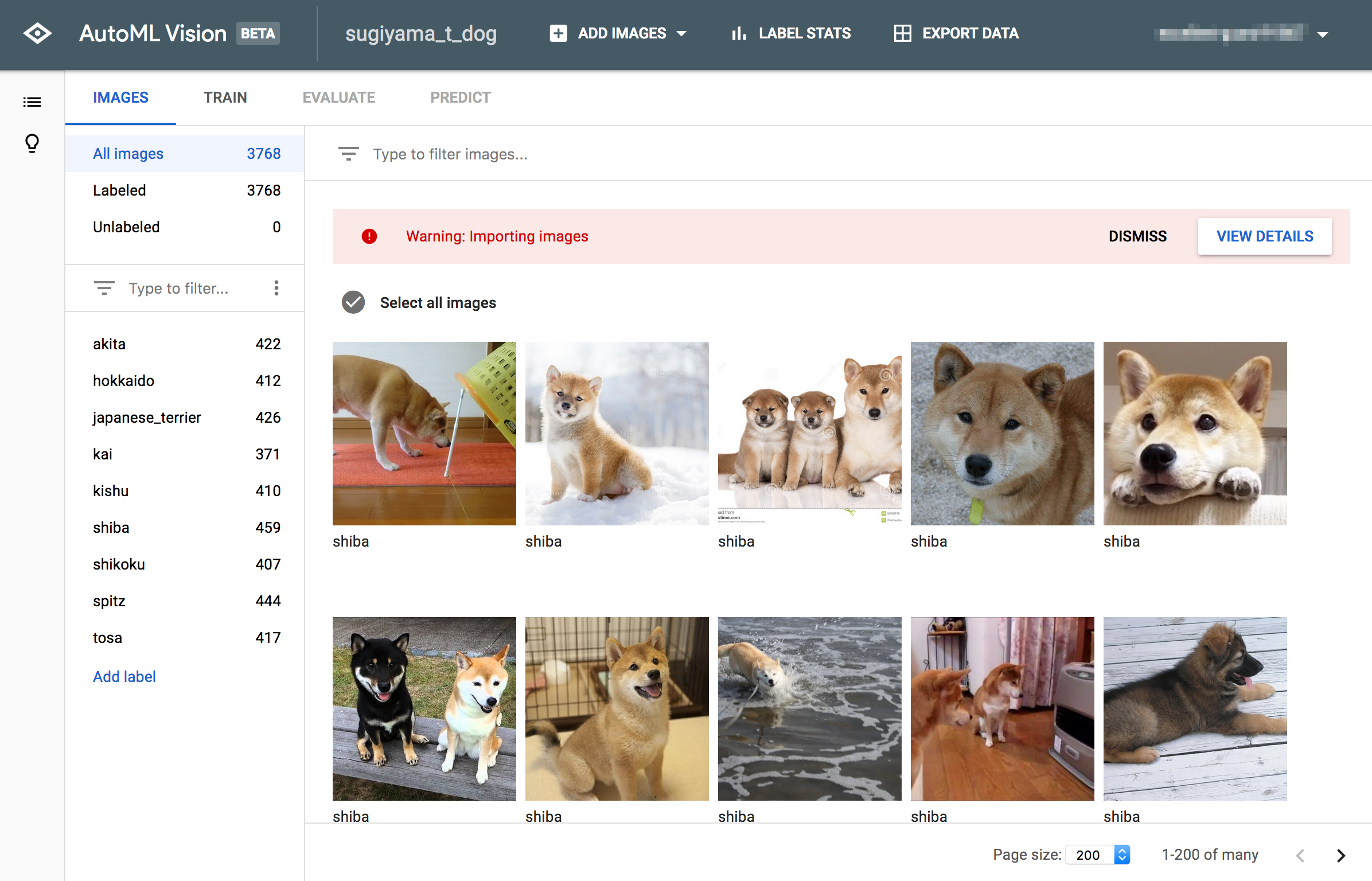This screenshot has width=1372, height=881.
Task: Click the Label Stats bar chart icon
Action: tap(738, 33)
